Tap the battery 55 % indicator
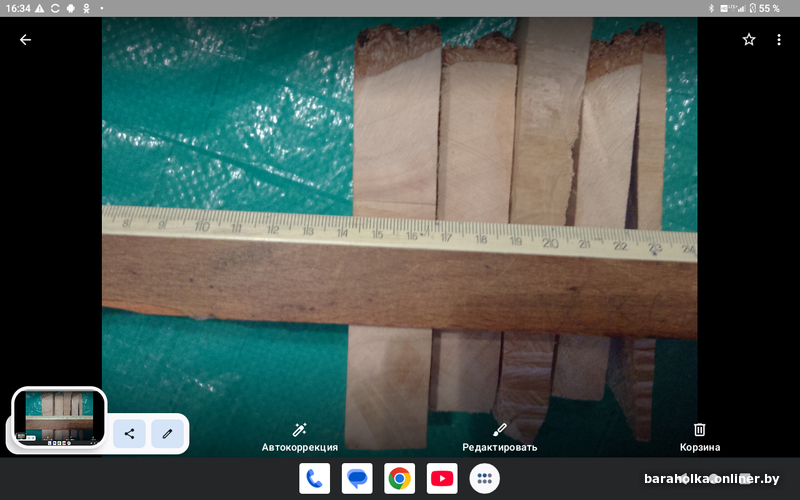 click(x=764, y=8)
